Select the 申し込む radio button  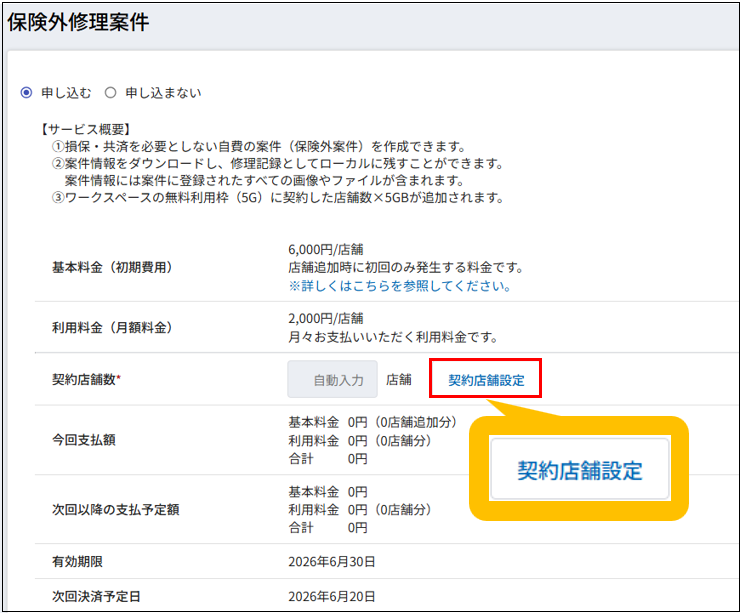click(27, 93)
